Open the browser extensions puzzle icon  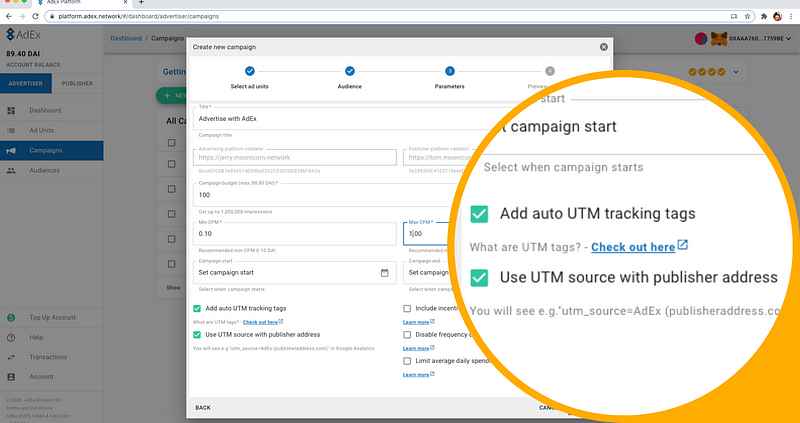764,16
